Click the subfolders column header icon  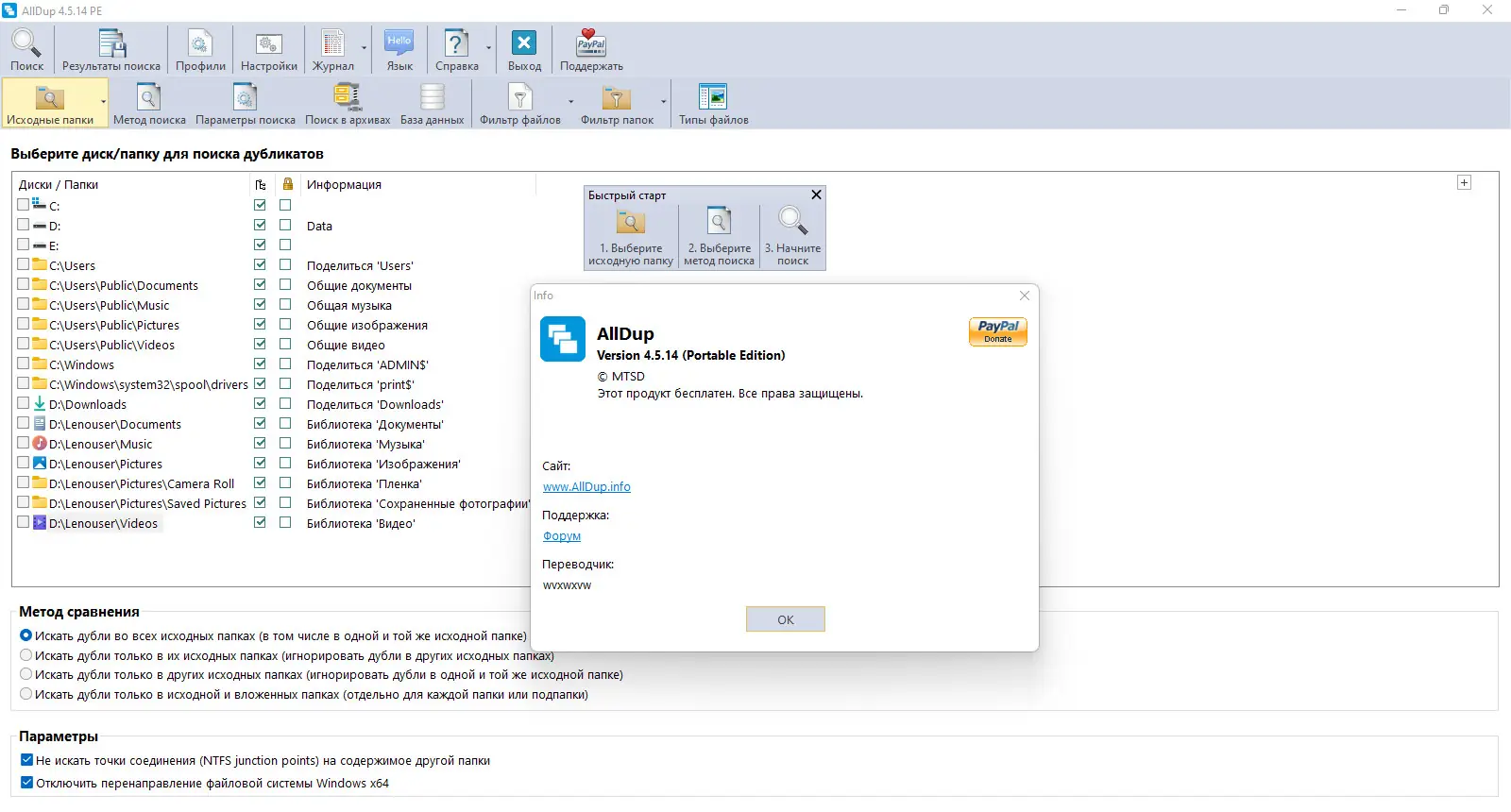click(x=261, y=184)
